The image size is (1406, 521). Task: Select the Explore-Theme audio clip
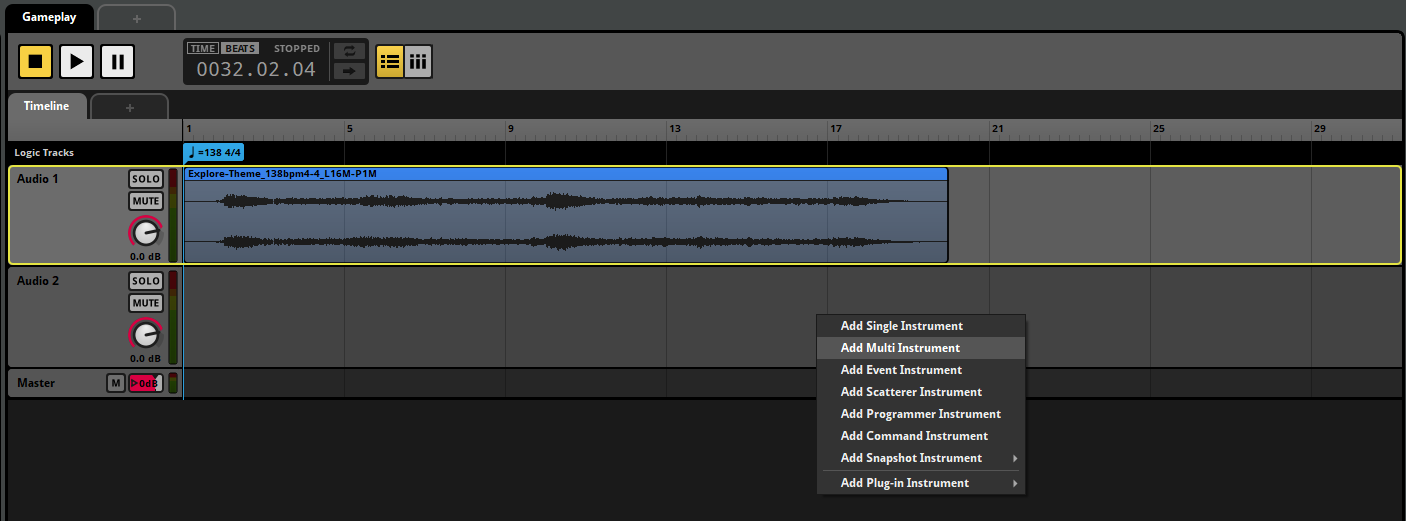pos(566,215)
